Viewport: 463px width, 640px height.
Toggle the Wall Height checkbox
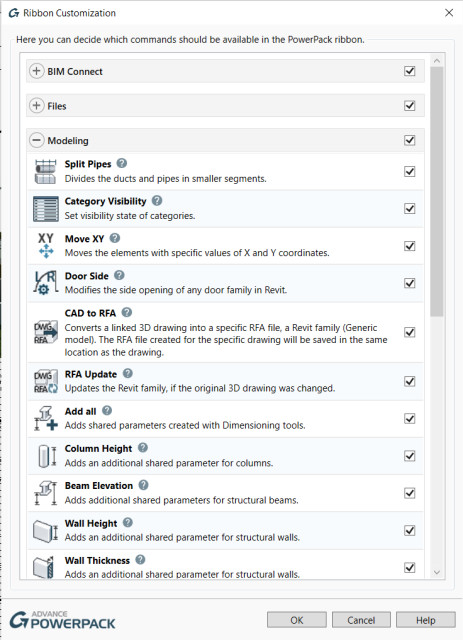pyautogui.click(x=410, y=531)
